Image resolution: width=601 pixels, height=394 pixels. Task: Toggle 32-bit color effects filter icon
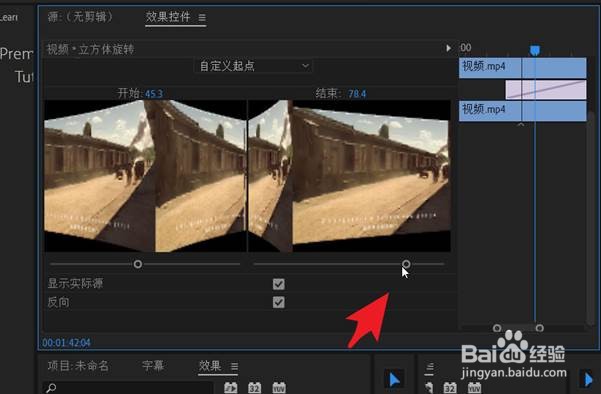[x=255, y=388]
